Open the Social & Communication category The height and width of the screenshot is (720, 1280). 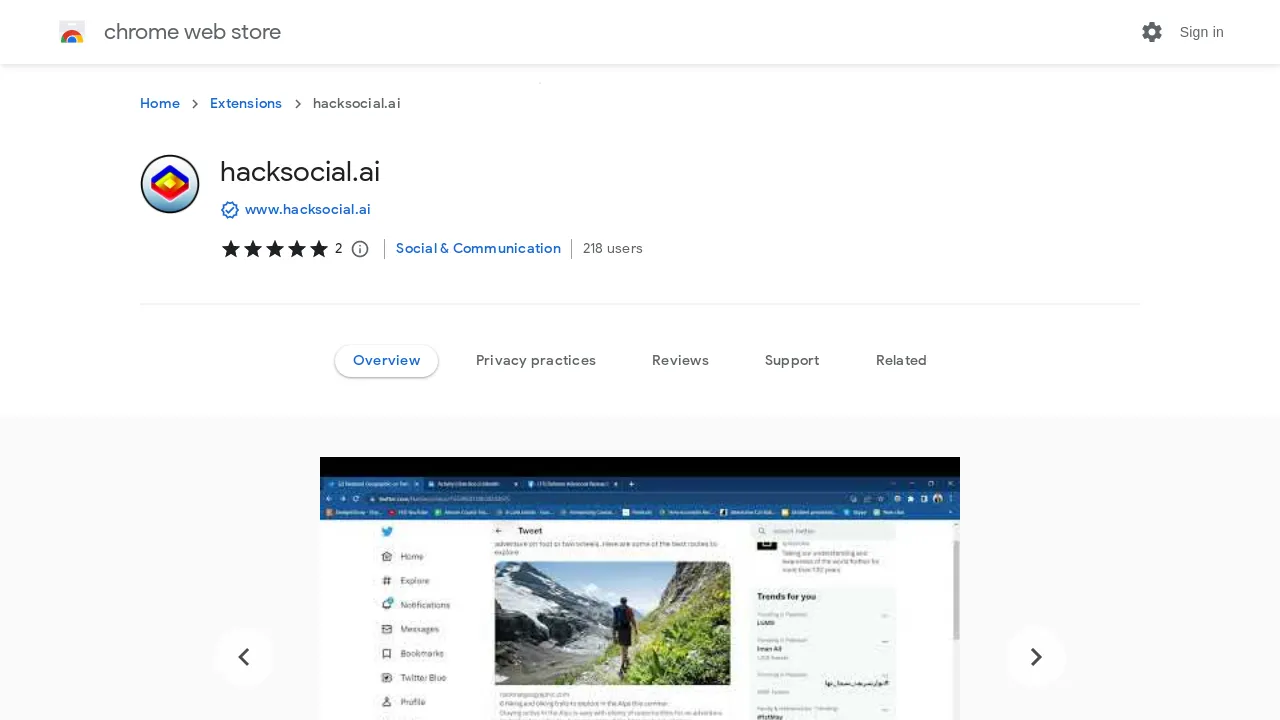point(478,248)
